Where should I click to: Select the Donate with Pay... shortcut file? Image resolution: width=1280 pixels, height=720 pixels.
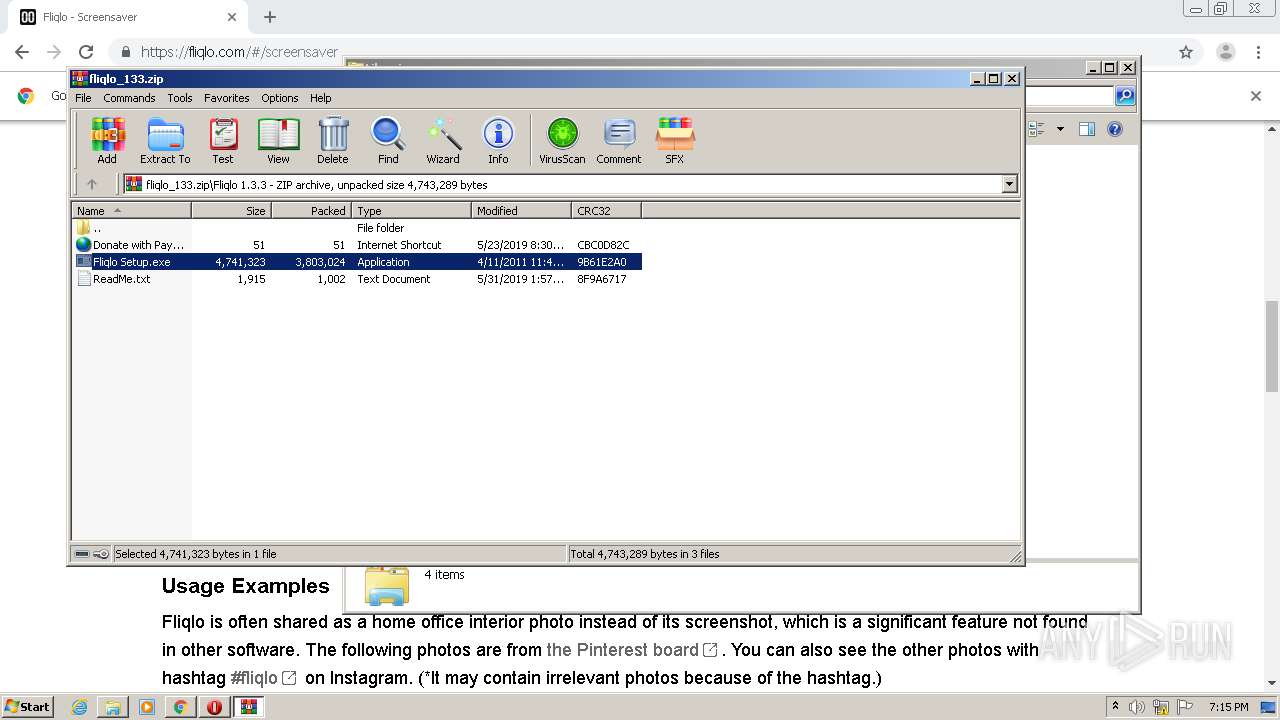tap(358, 245)
